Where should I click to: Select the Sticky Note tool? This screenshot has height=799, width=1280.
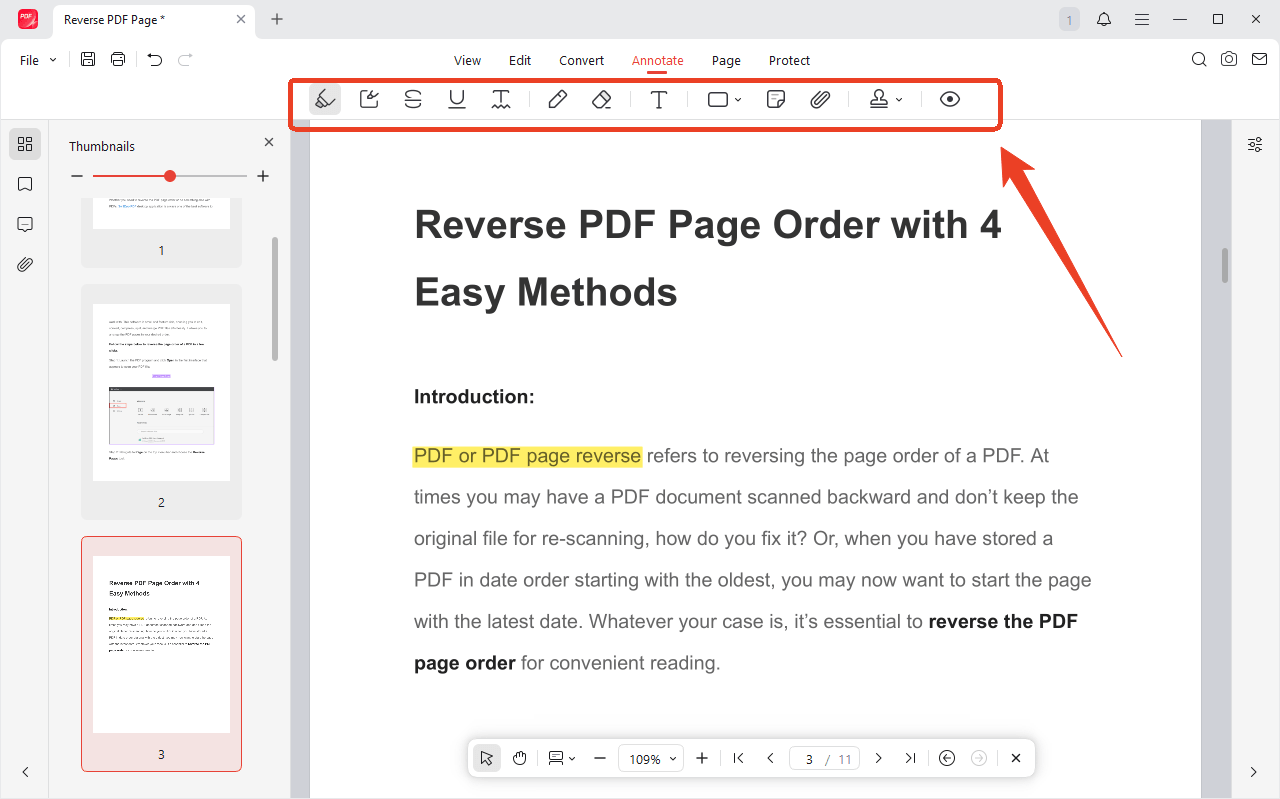pyautogui.click(x=775, y=99)
